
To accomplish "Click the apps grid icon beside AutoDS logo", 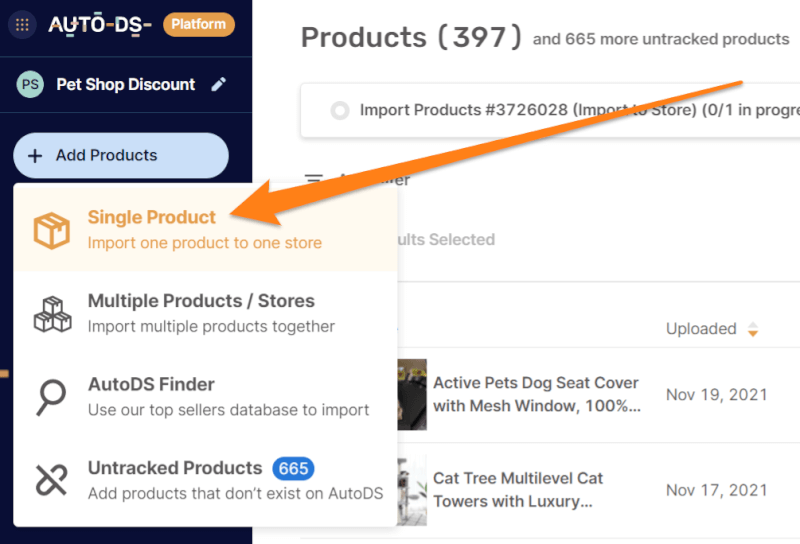I will coord(23,24).
